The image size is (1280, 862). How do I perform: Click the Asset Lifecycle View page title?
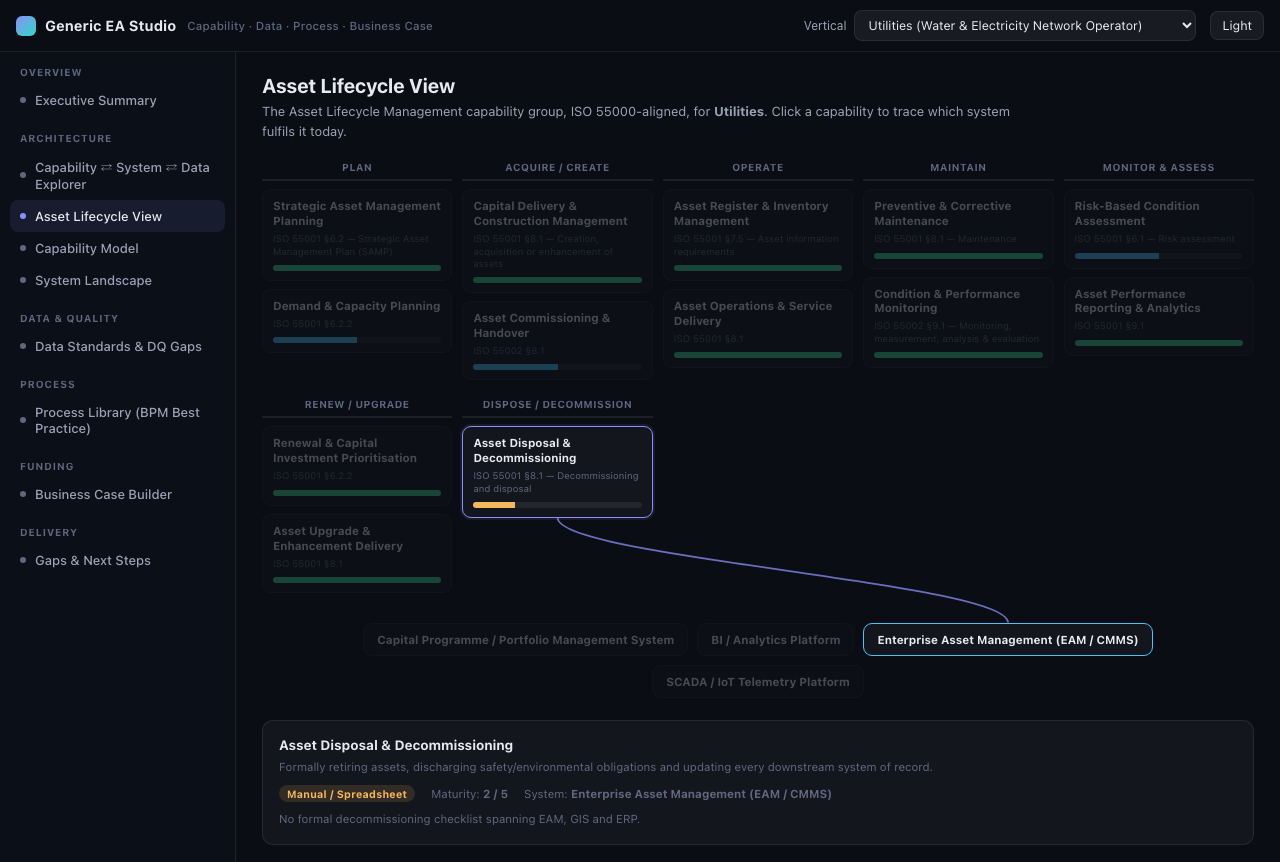pos(358,86)
